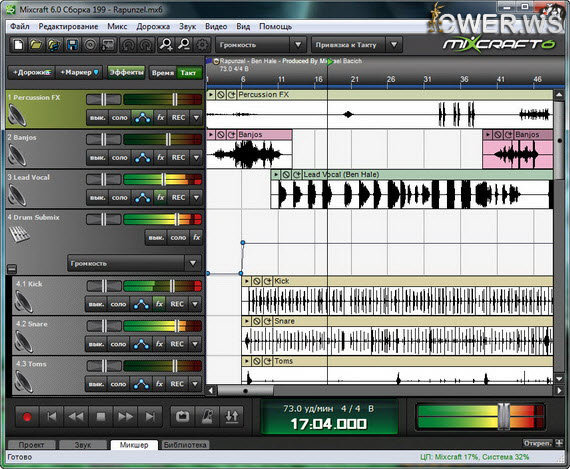Click the +Дорожка button
This screenshot has height=469, width=570.
[x=32, y=72]
